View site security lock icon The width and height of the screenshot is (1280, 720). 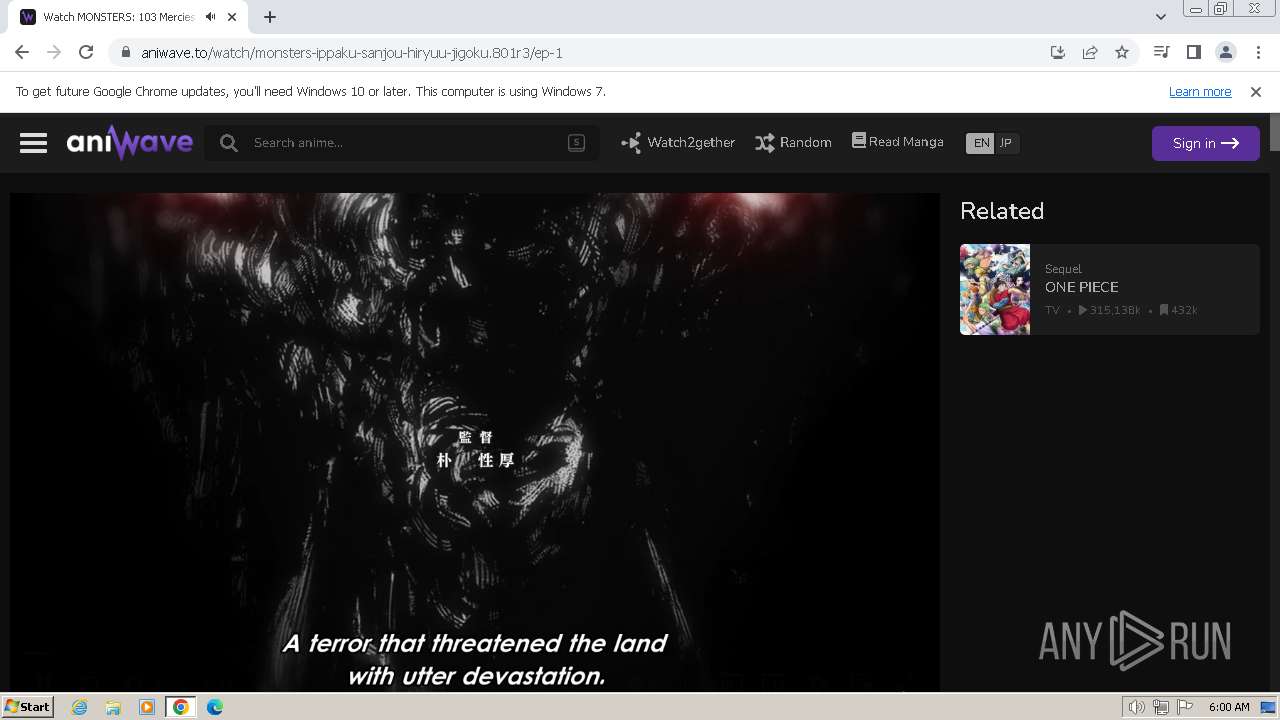pos(126,52)
